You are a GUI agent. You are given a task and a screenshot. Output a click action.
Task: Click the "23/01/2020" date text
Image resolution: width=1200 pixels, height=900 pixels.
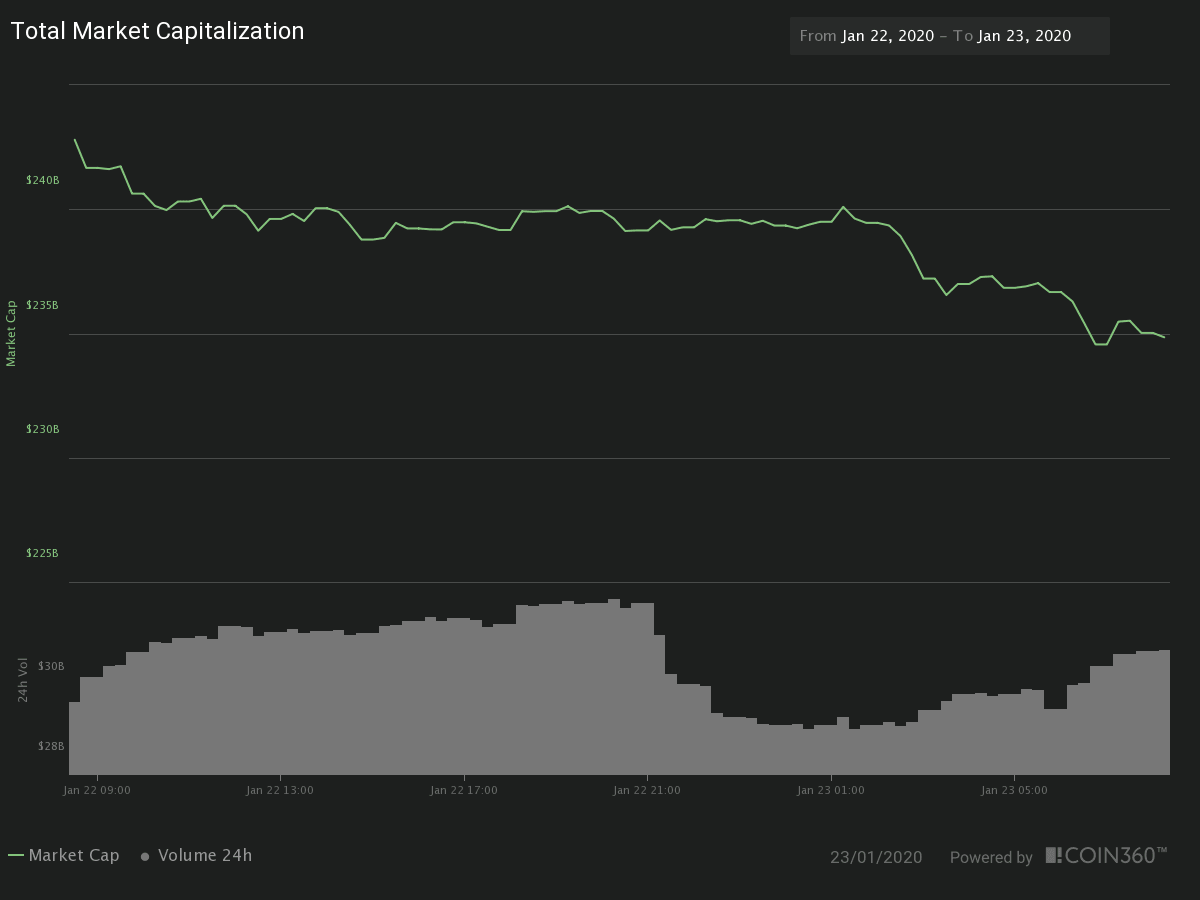point(877,857)
